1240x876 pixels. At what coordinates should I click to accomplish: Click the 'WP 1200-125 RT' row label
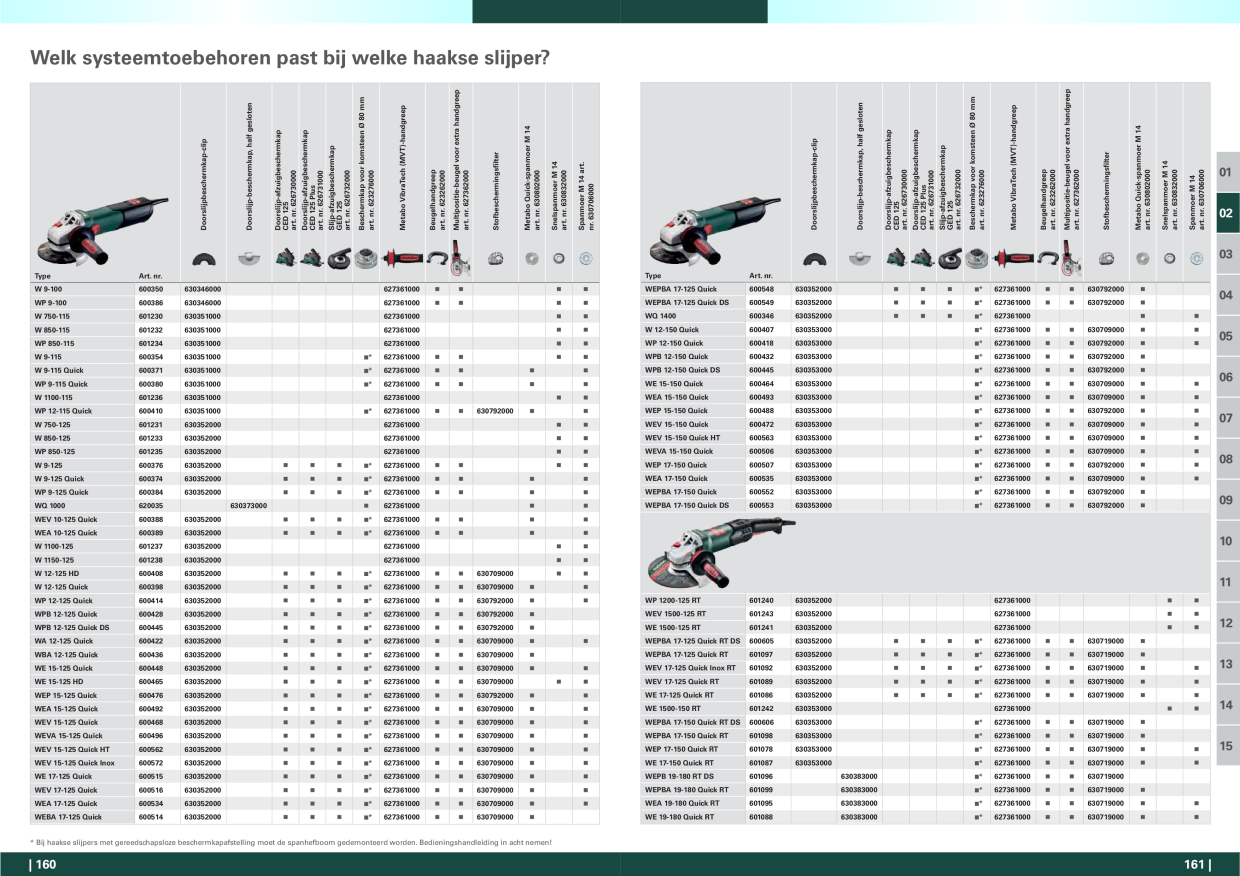click(675, 600)
